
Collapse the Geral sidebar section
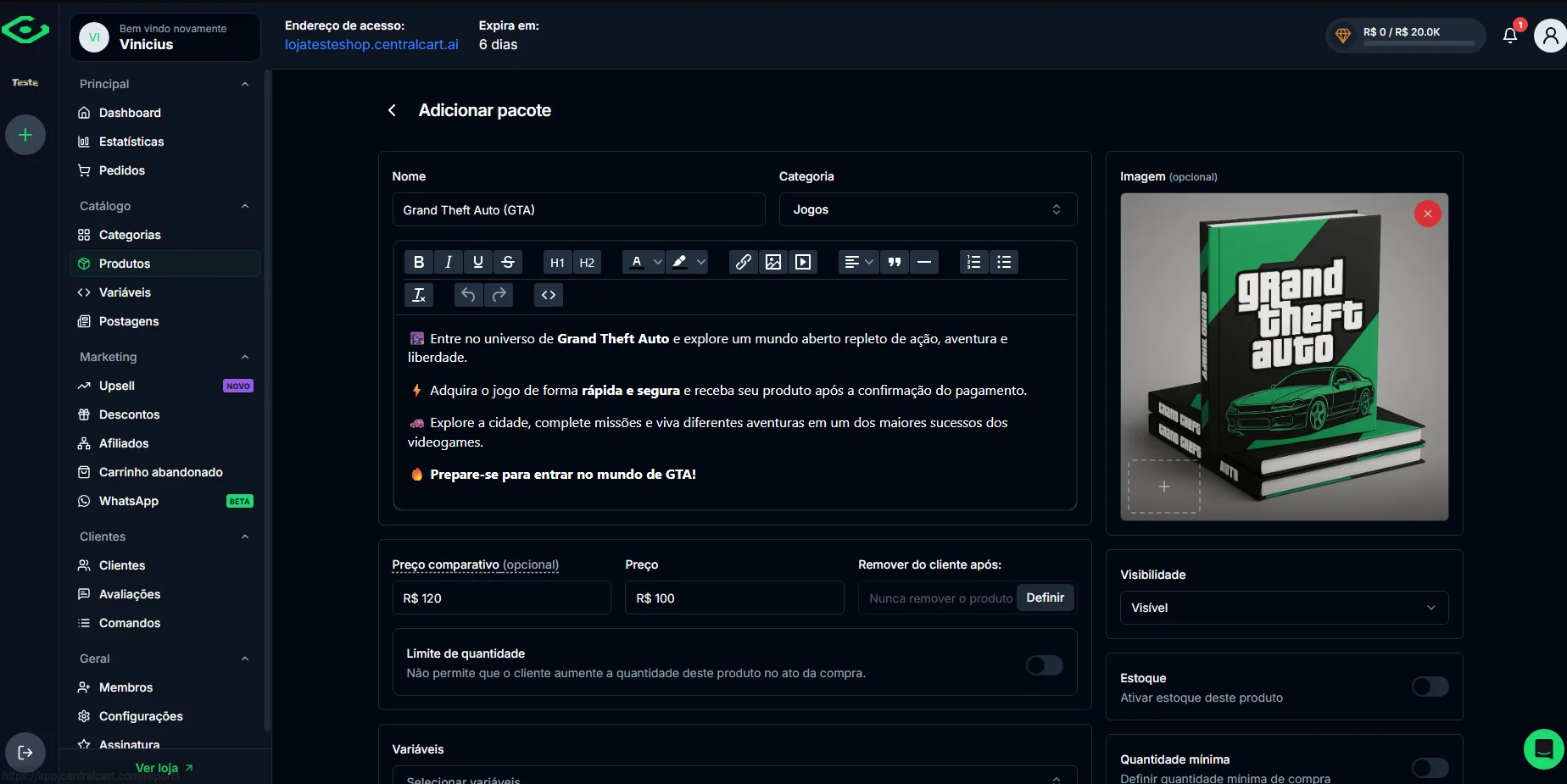(x=245, y=659)
